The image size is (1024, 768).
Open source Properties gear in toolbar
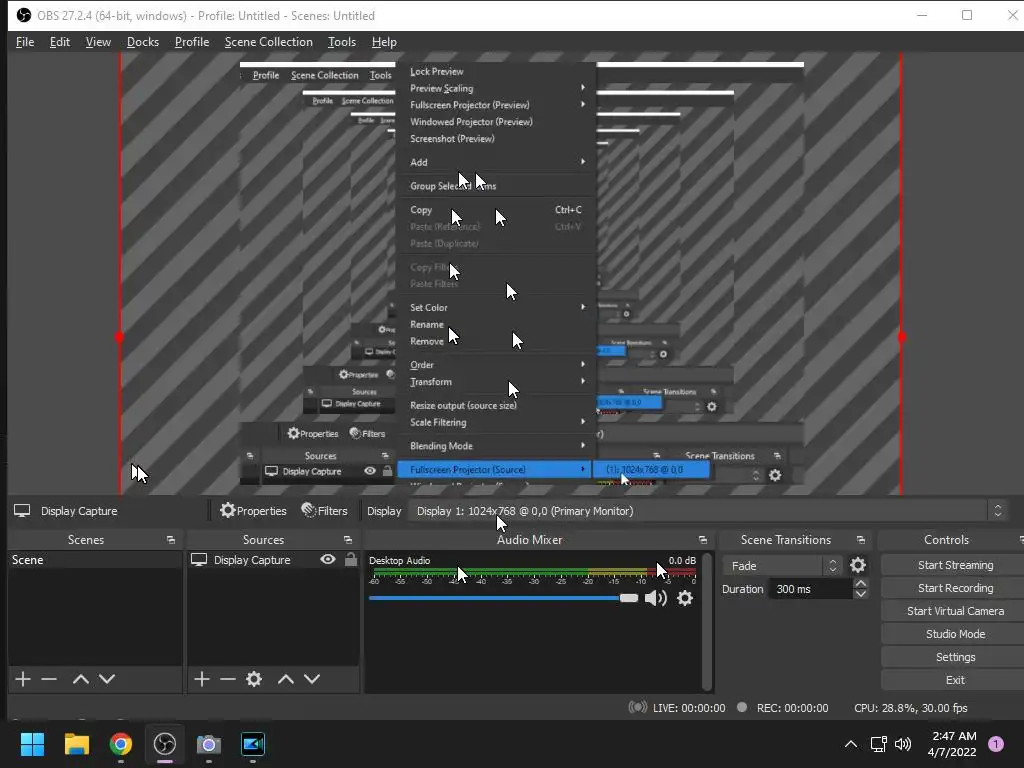(253, 511)
